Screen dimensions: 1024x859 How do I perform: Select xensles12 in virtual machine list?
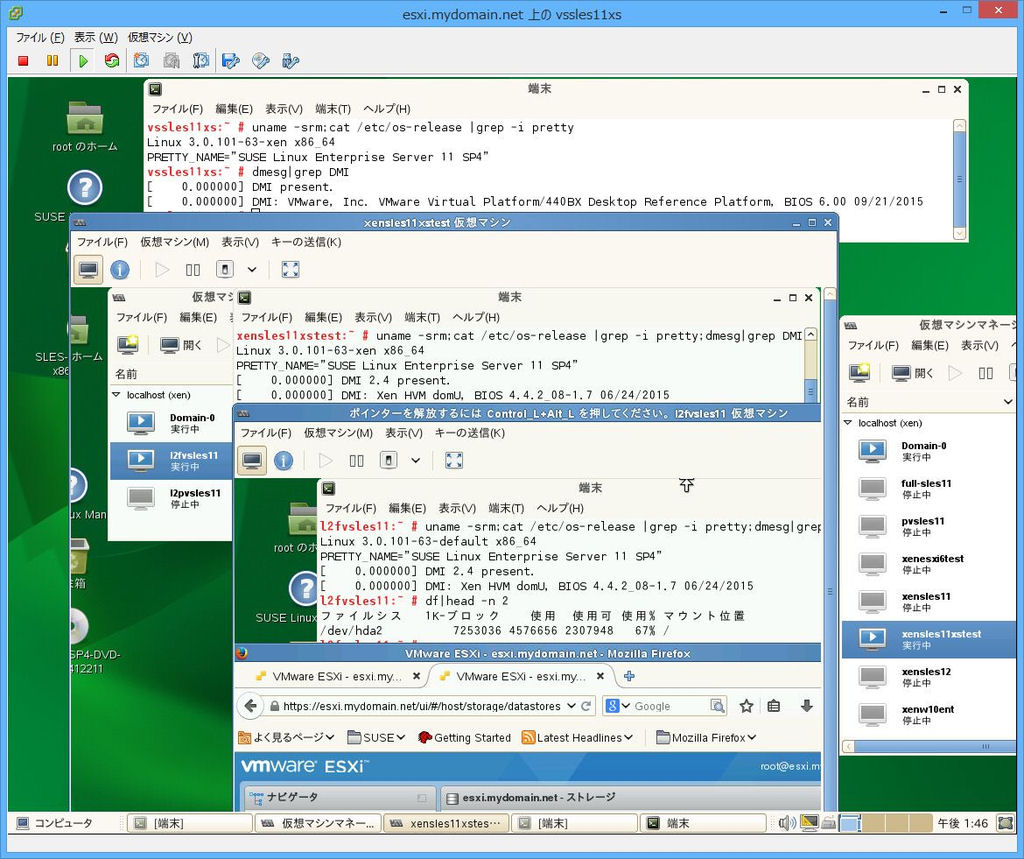tap(925, 677)
